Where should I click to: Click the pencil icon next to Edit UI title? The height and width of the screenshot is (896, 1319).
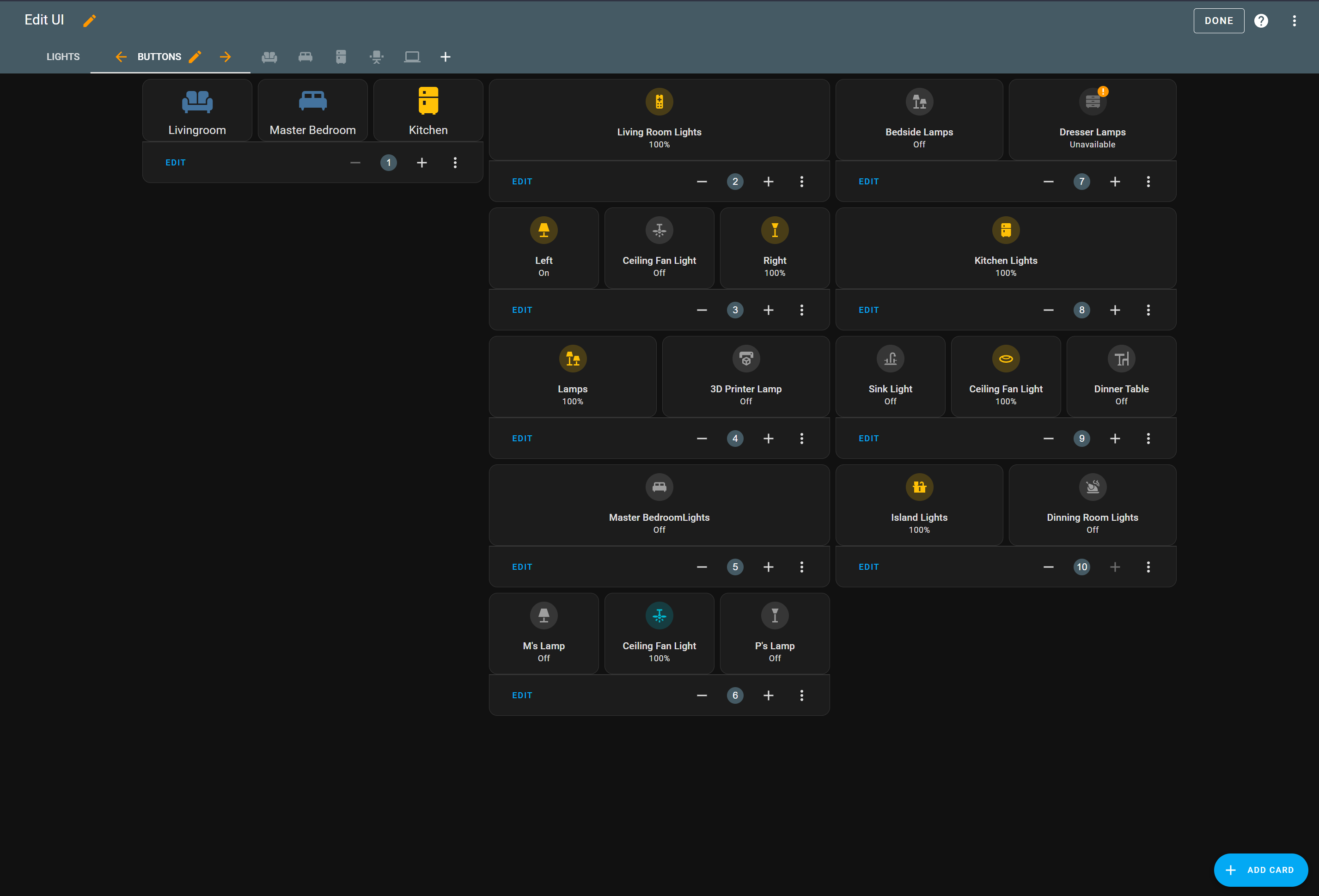[90, 20]
